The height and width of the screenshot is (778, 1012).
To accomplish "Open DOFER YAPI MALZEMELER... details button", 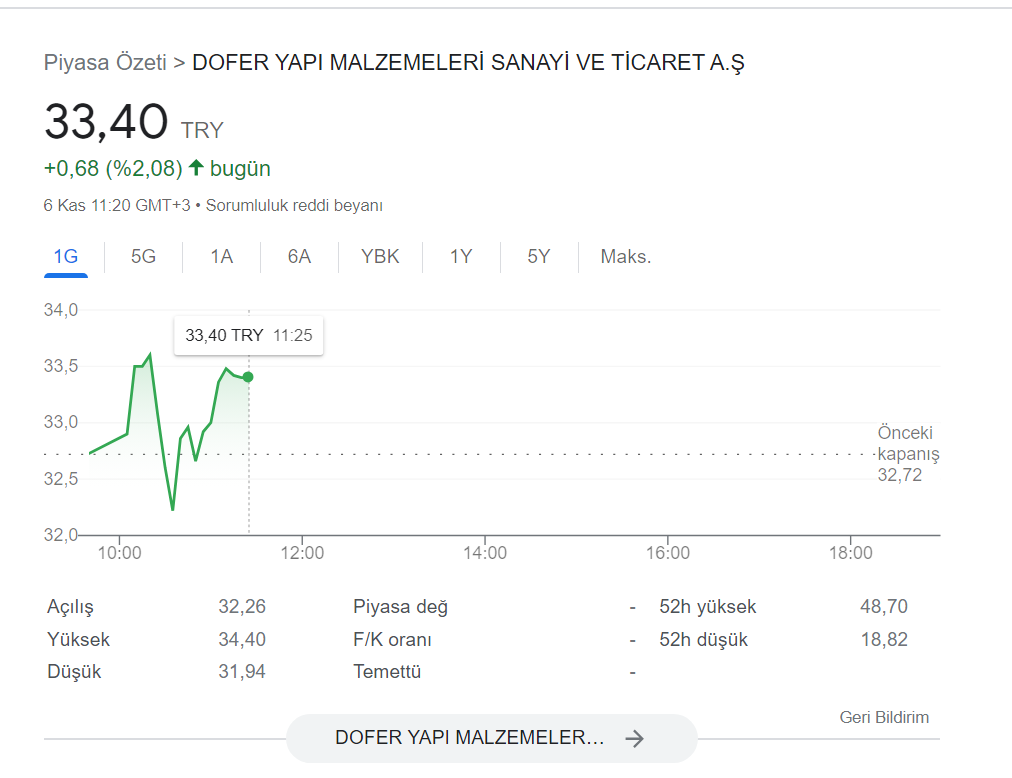I will (492, 738).
